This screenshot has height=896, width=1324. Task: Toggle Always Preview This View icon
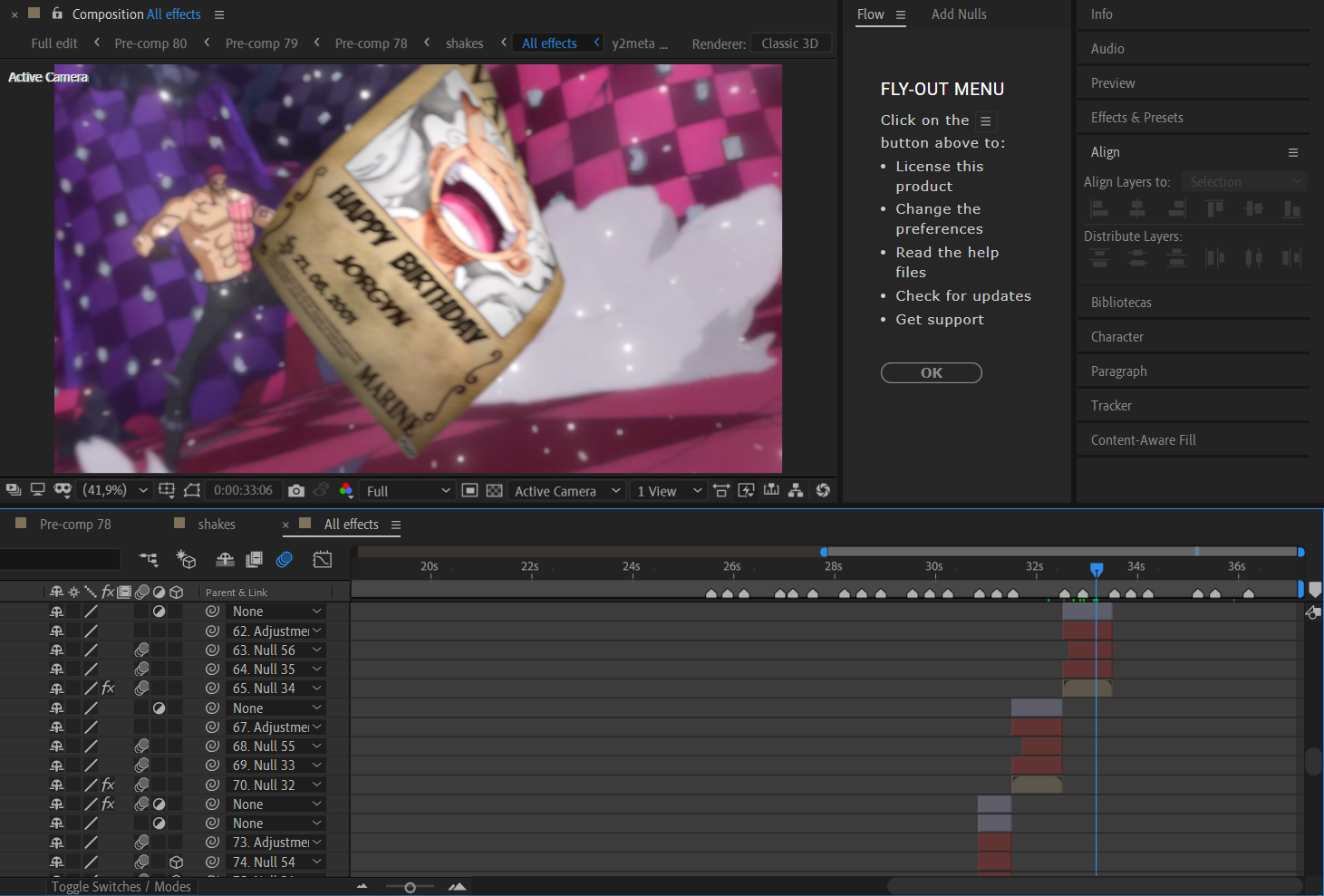14,490
